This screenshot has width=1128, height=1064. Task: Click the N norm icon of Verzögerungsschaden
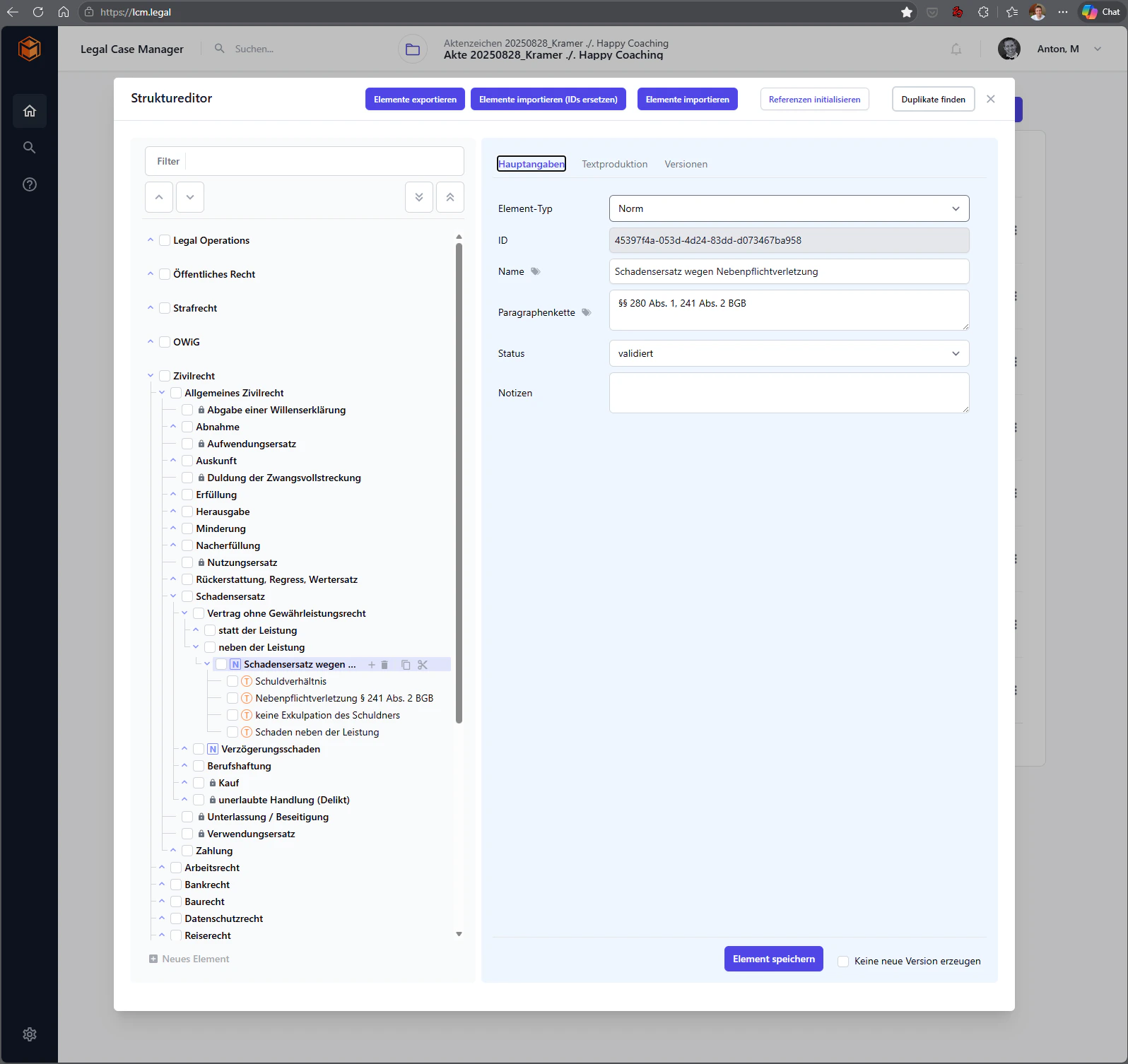tap(213, 749)
